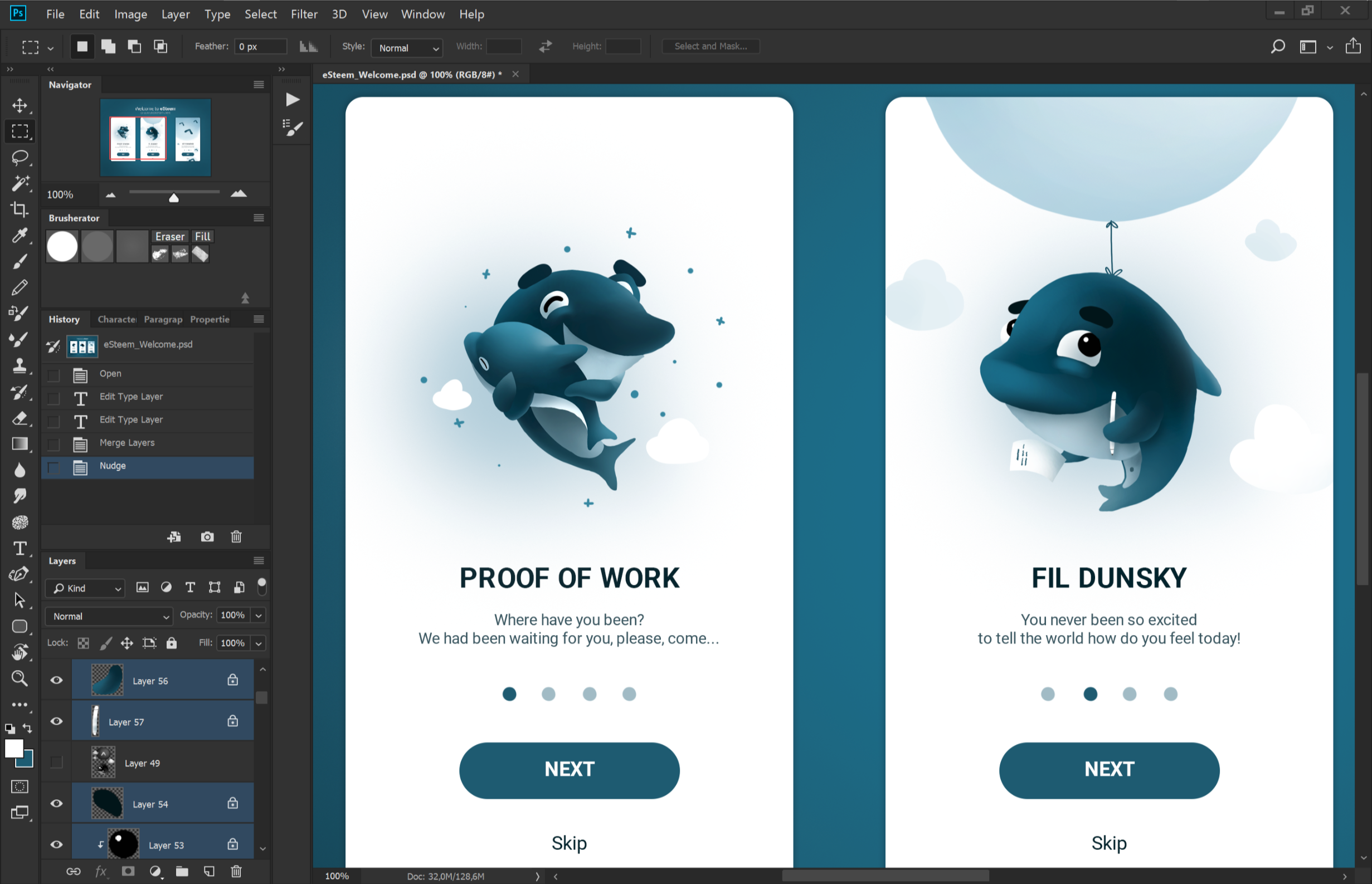The image size is (1372, 884).
Task: Select the Zoom tool
Action: point(20,678)
